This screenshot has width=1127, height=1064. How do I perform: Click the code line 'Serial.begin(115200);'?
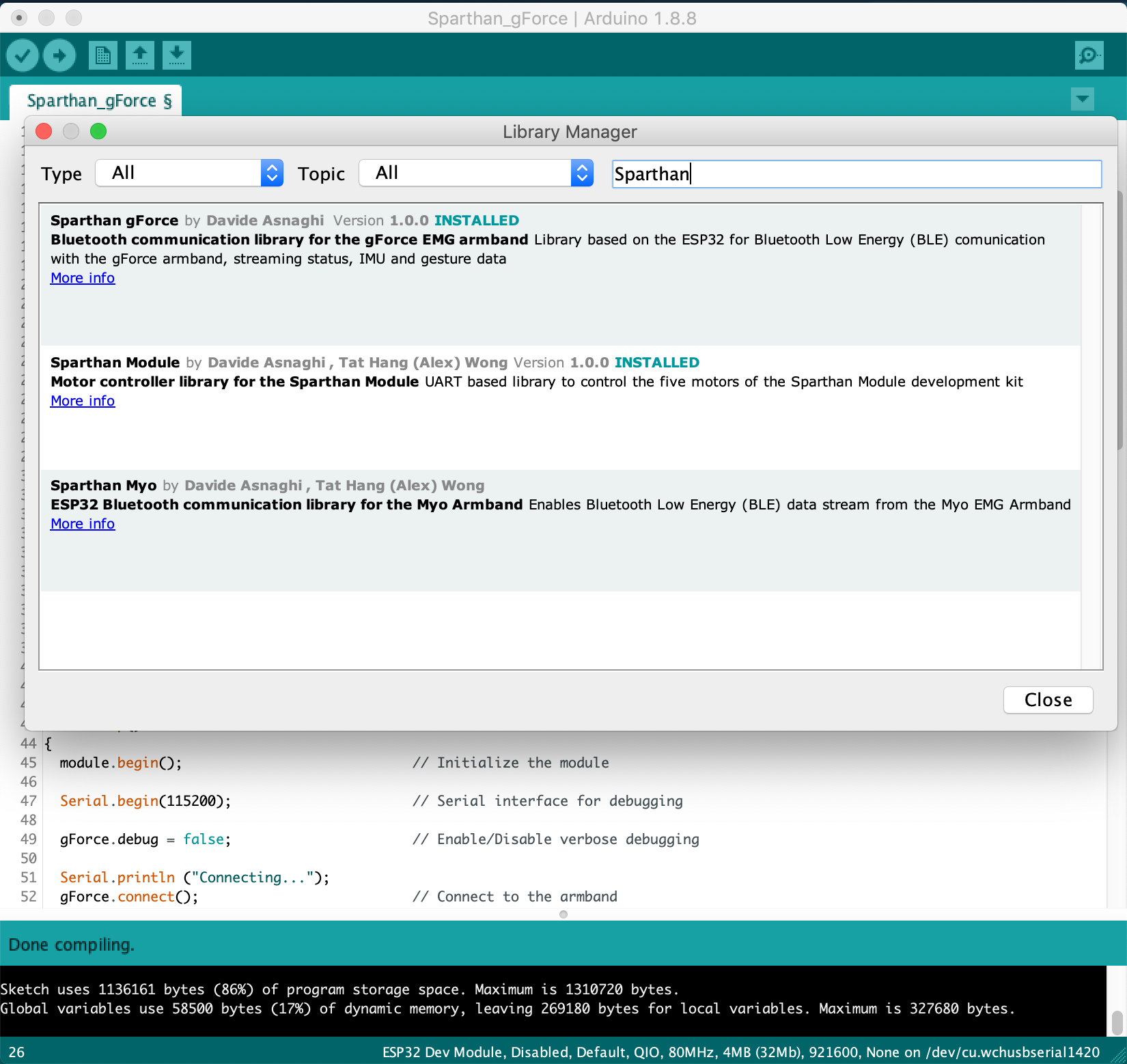pyautogui.click(x=145, y=801)
